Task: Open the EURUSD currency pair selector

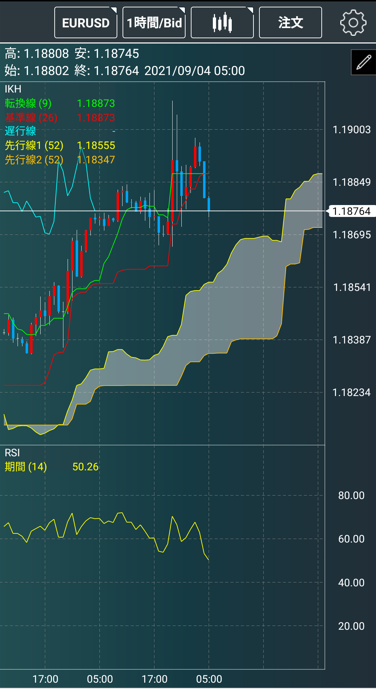Action: 86,22
